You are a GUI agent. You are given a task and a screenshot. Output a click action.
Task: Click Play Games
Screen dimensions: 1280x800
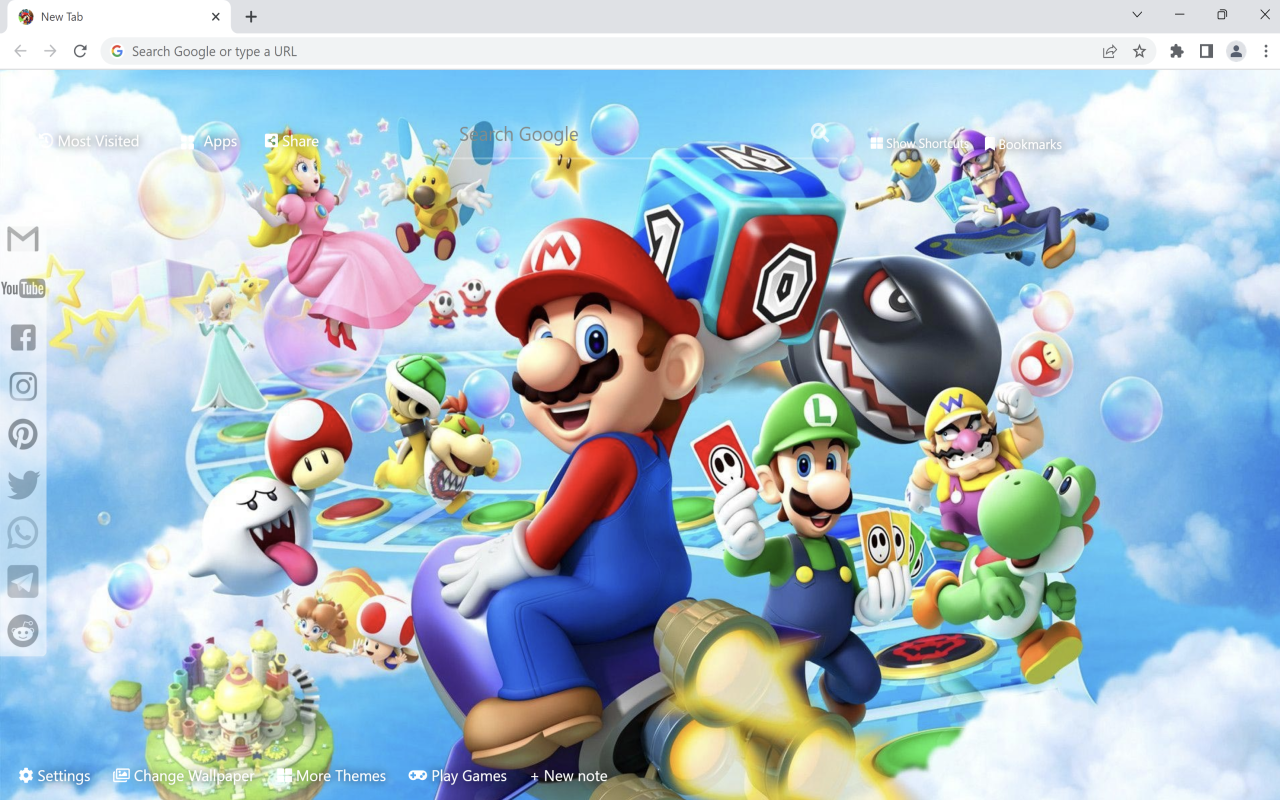coord(458,776)
